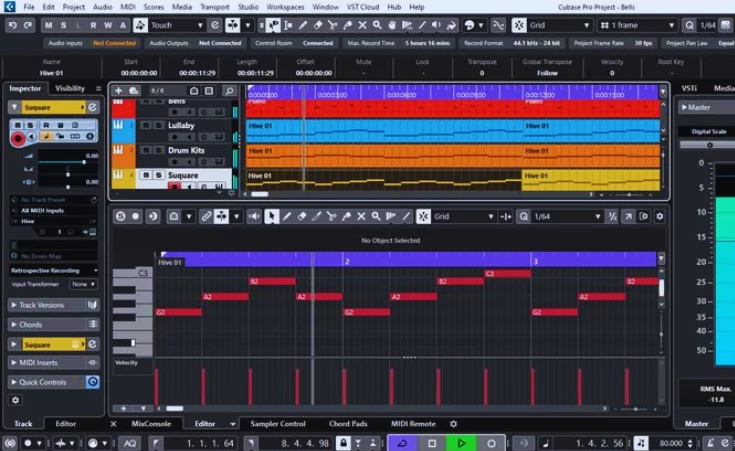Select the Glue tool in the key editor
This screenshot has width=735, height=451.
click(346, 216)
